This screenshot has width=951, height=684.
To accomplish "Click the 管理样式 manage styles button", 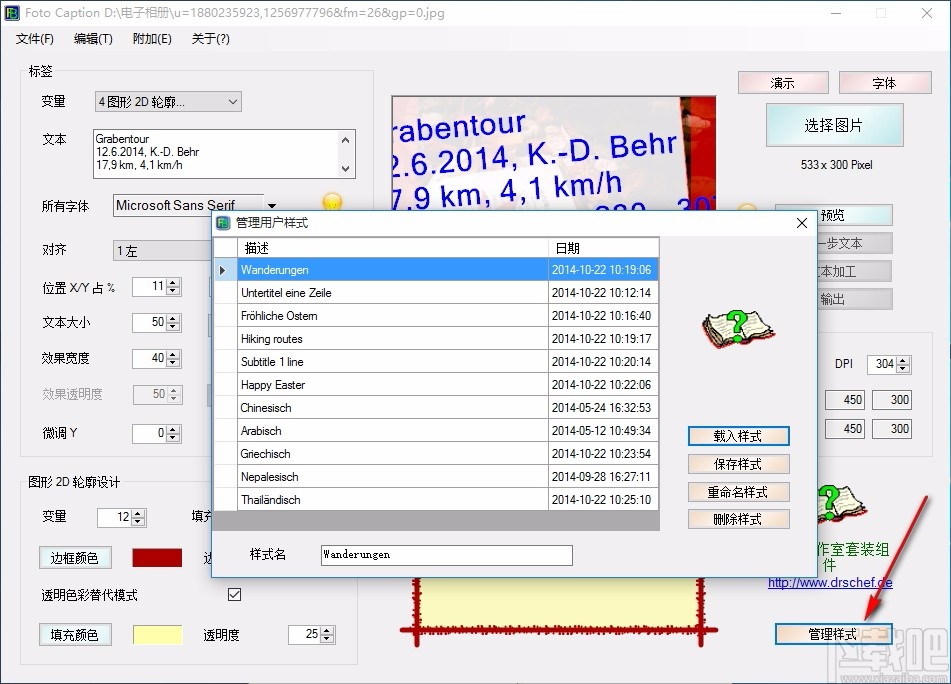I will click(833, 634).
